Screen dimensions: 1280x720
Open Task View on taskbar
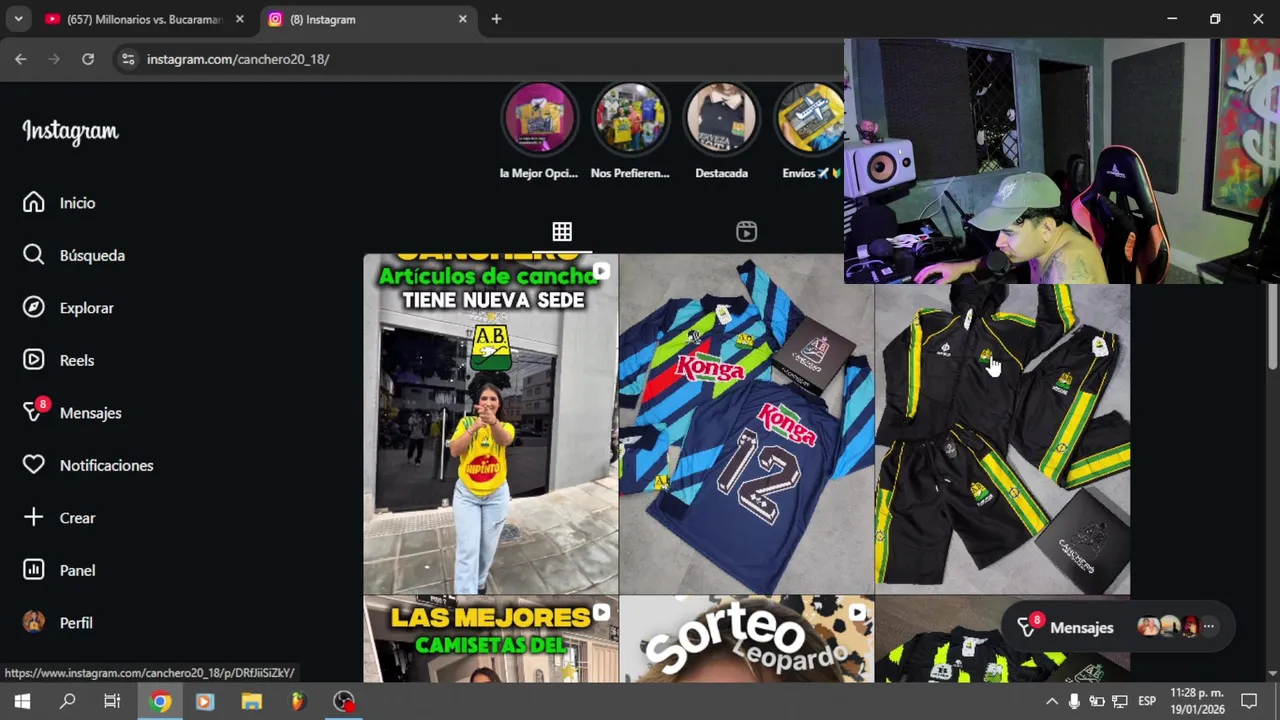pos(112,701)
